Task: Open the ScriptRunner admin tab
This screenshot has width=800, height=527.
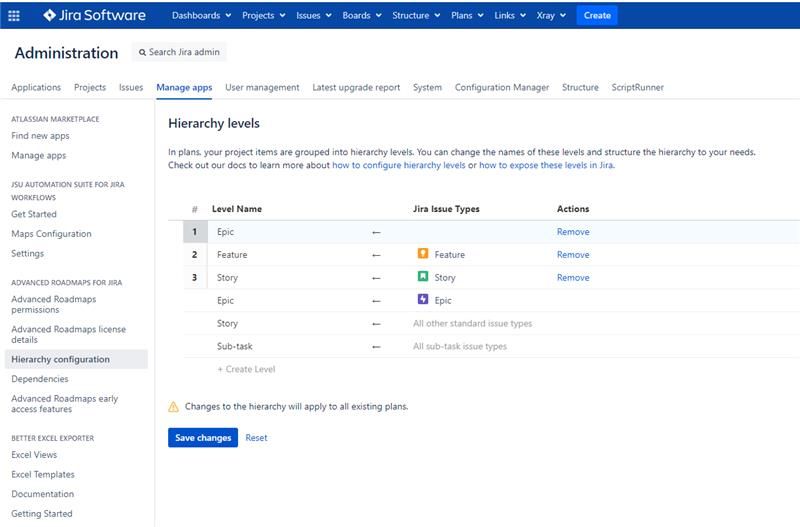Action: (x=637, y=87)
